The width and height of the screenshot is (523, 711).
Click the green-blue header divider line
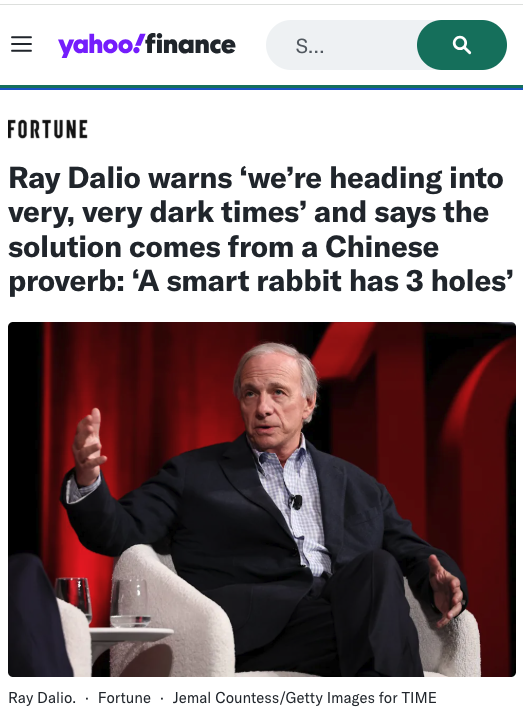pos(261,88)
